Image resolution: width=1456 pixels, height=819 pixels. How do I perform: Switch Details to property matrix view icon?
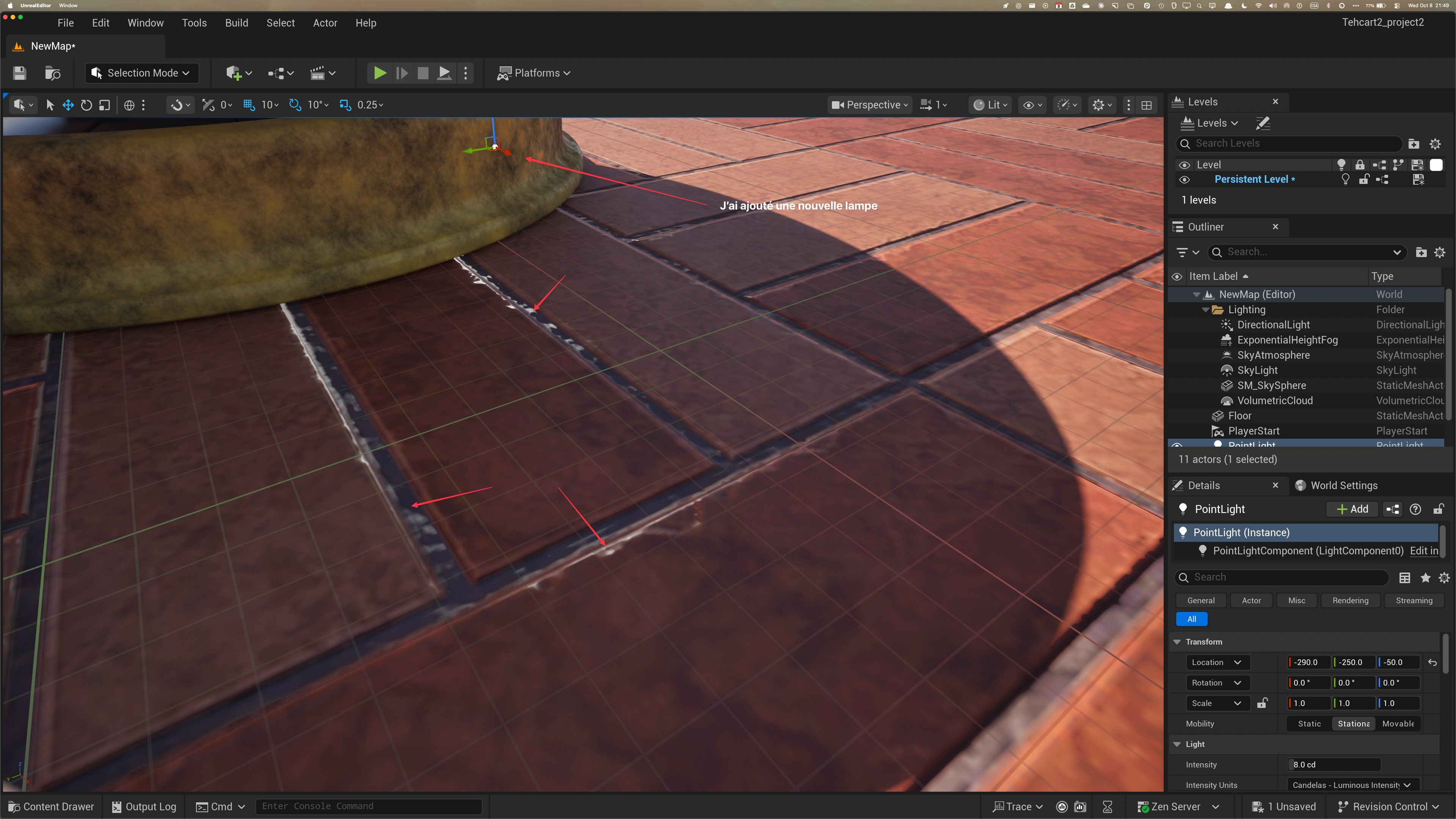pos(1404,577)
